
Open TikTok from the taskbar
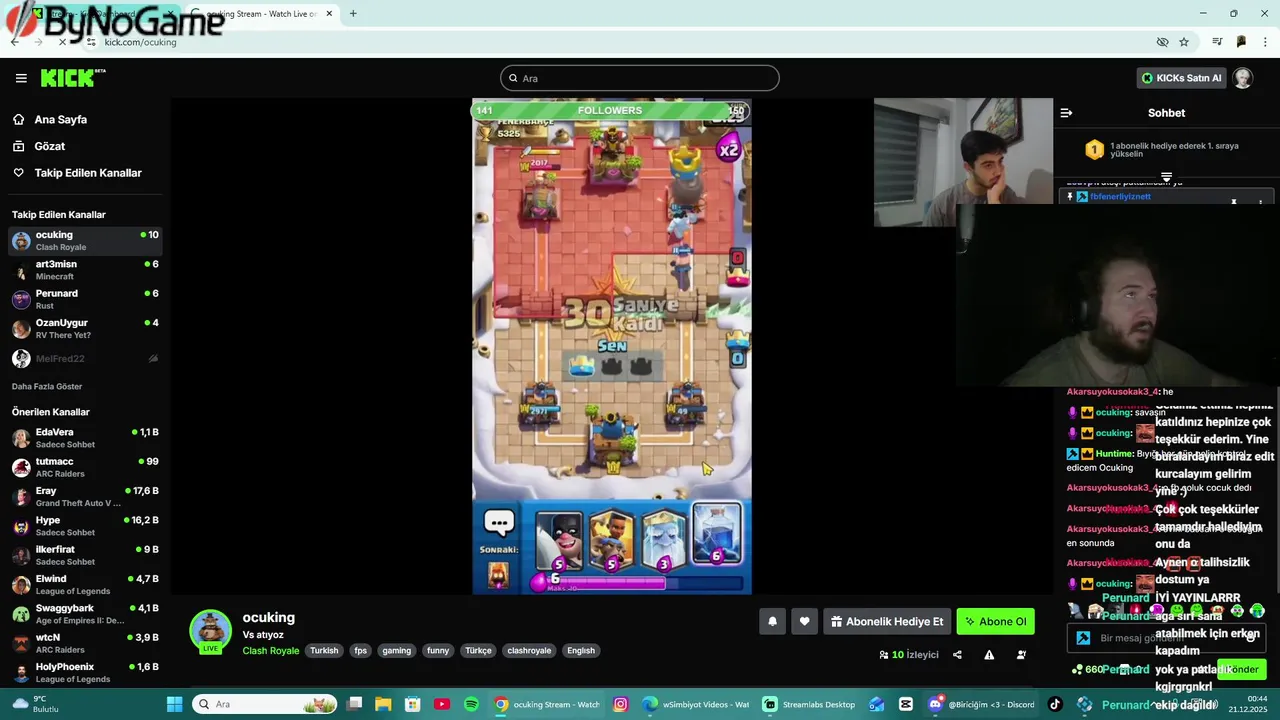[1054, 704]
